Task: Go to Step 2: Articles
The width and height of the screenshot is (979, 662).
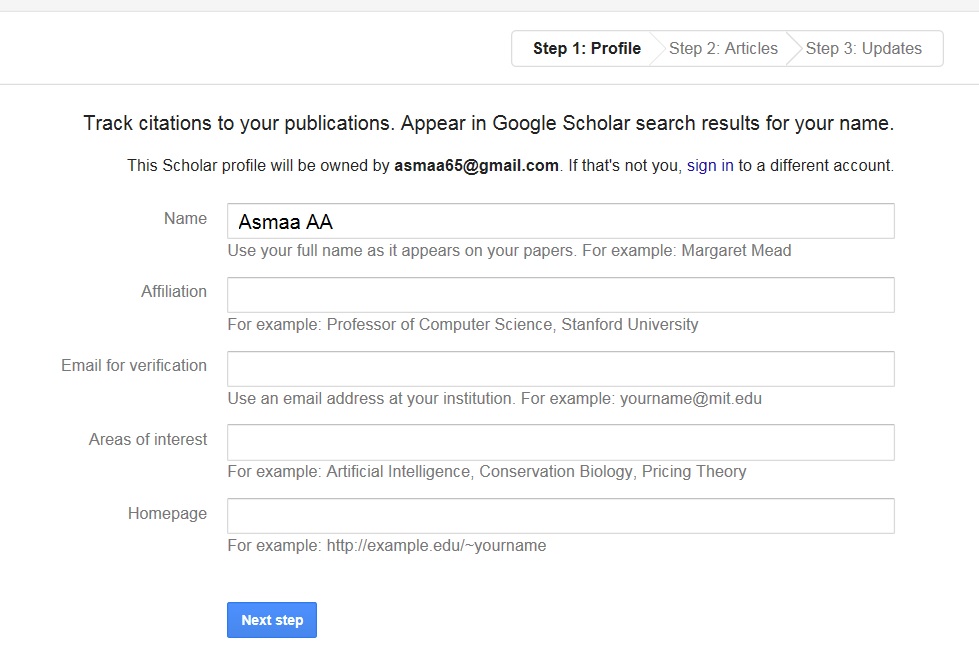Action: (723, 49)
